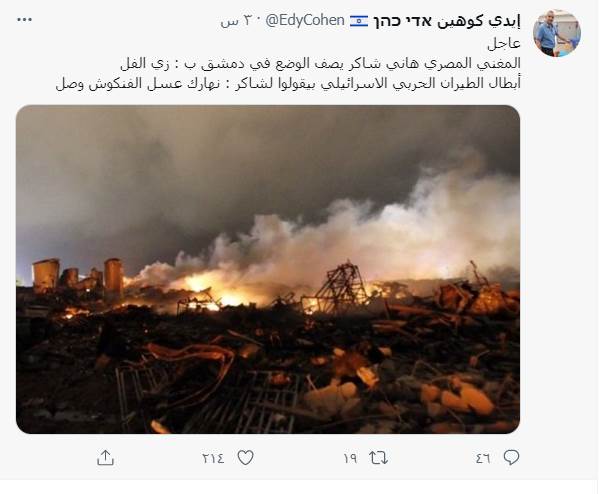Open the tweet timestamp link
Screen dimensions: 599x494
[x=235, y=21]
